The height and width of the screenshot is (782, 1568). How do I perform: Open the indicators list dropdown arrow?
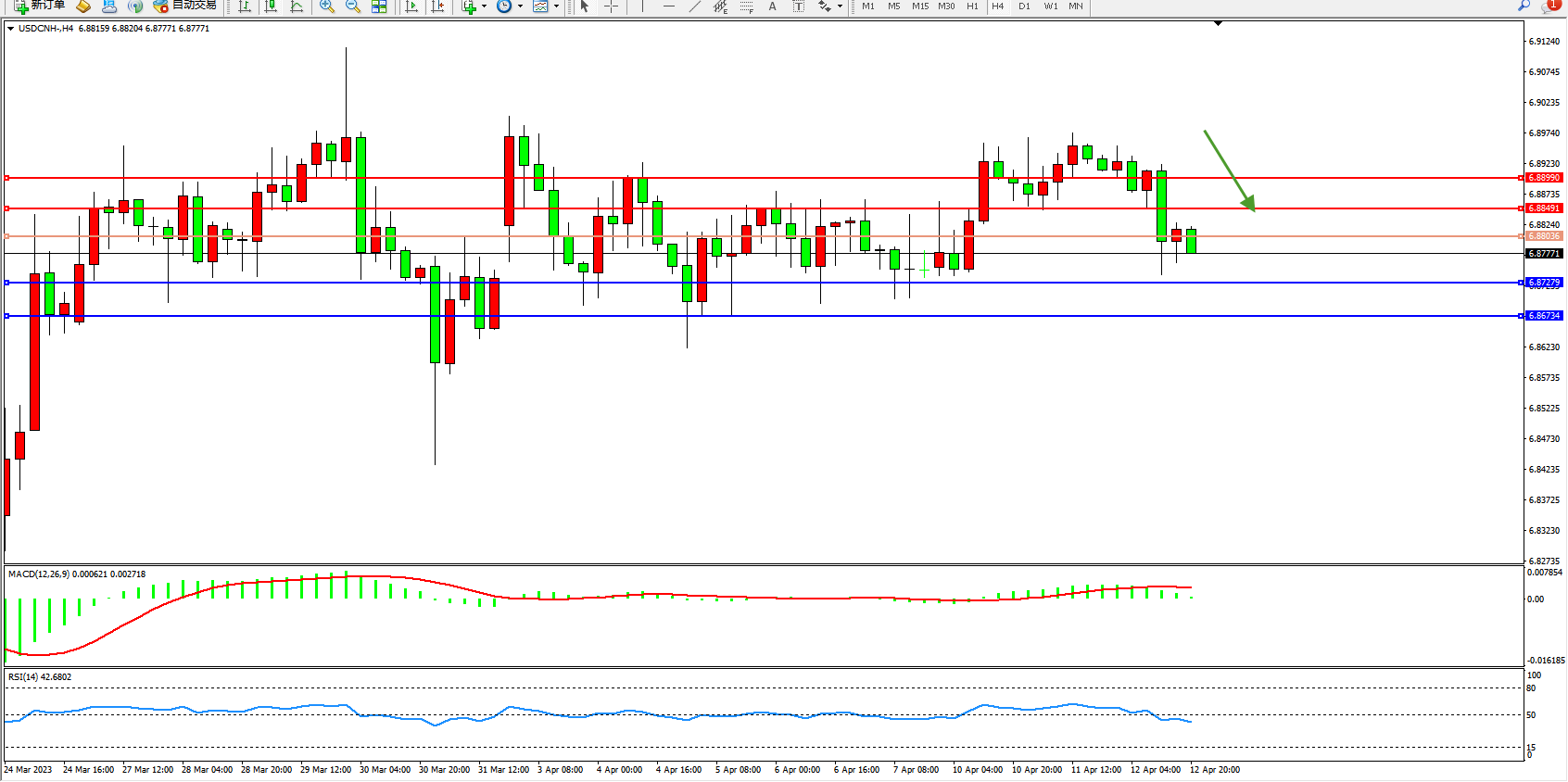point(484,6)
